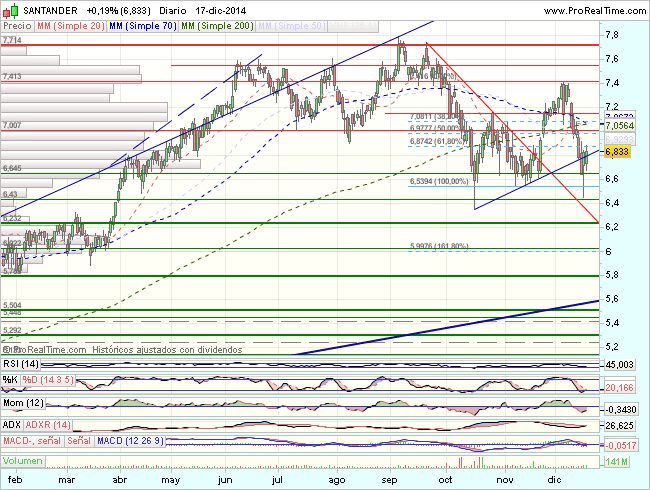This screenshot has width=650, height=490.
Task: Click the MACD value -0,0517
Action: click(x=621, y=446)
